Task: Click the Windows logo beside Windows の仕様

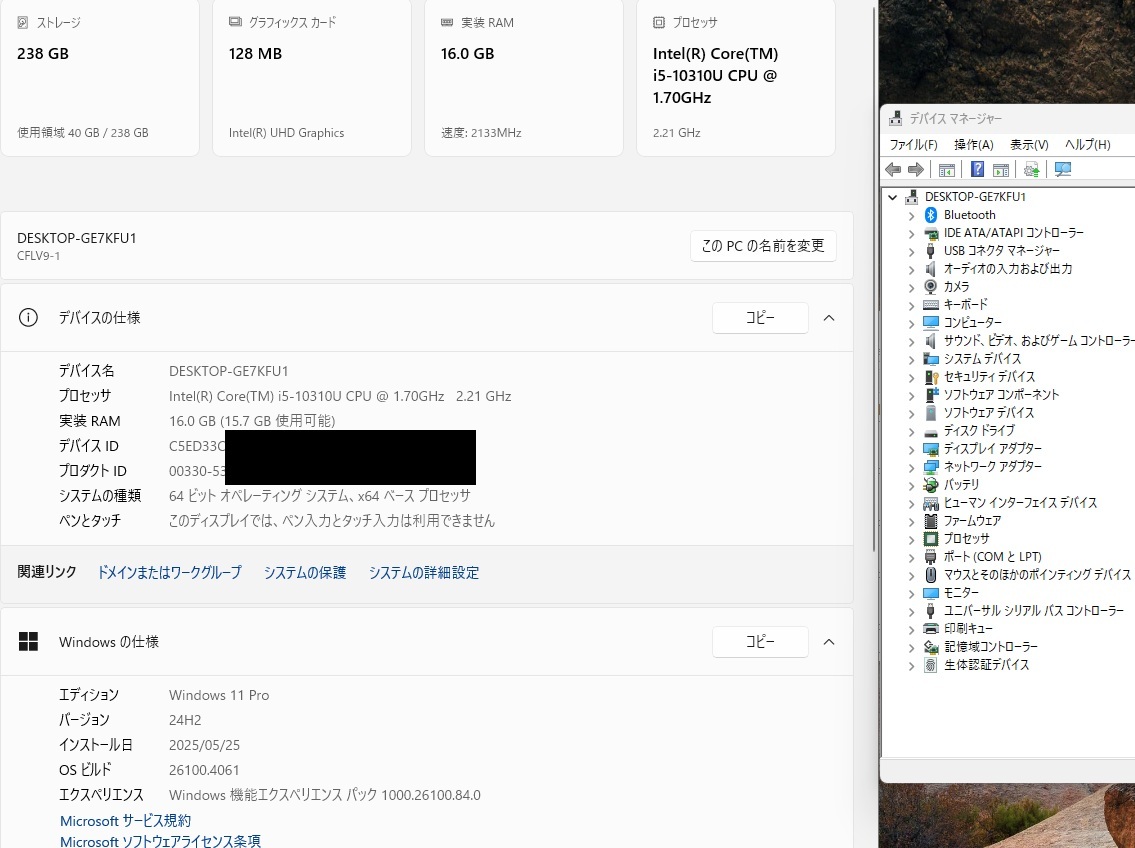Action: (x=28, y=642)
